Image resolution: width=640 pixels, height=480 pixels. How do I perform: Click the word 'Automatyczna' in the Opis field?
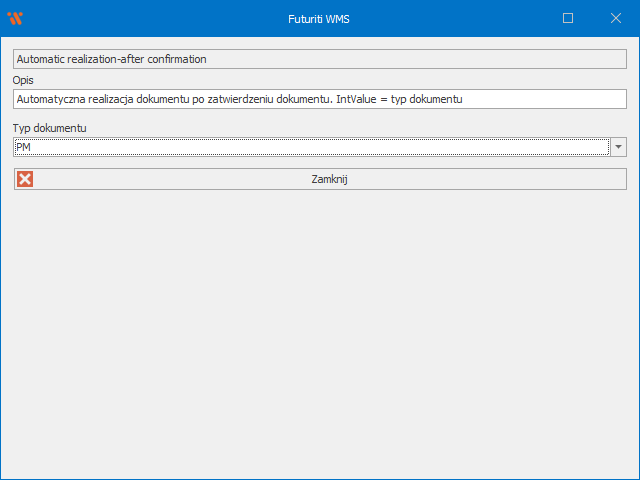[50, 99]
